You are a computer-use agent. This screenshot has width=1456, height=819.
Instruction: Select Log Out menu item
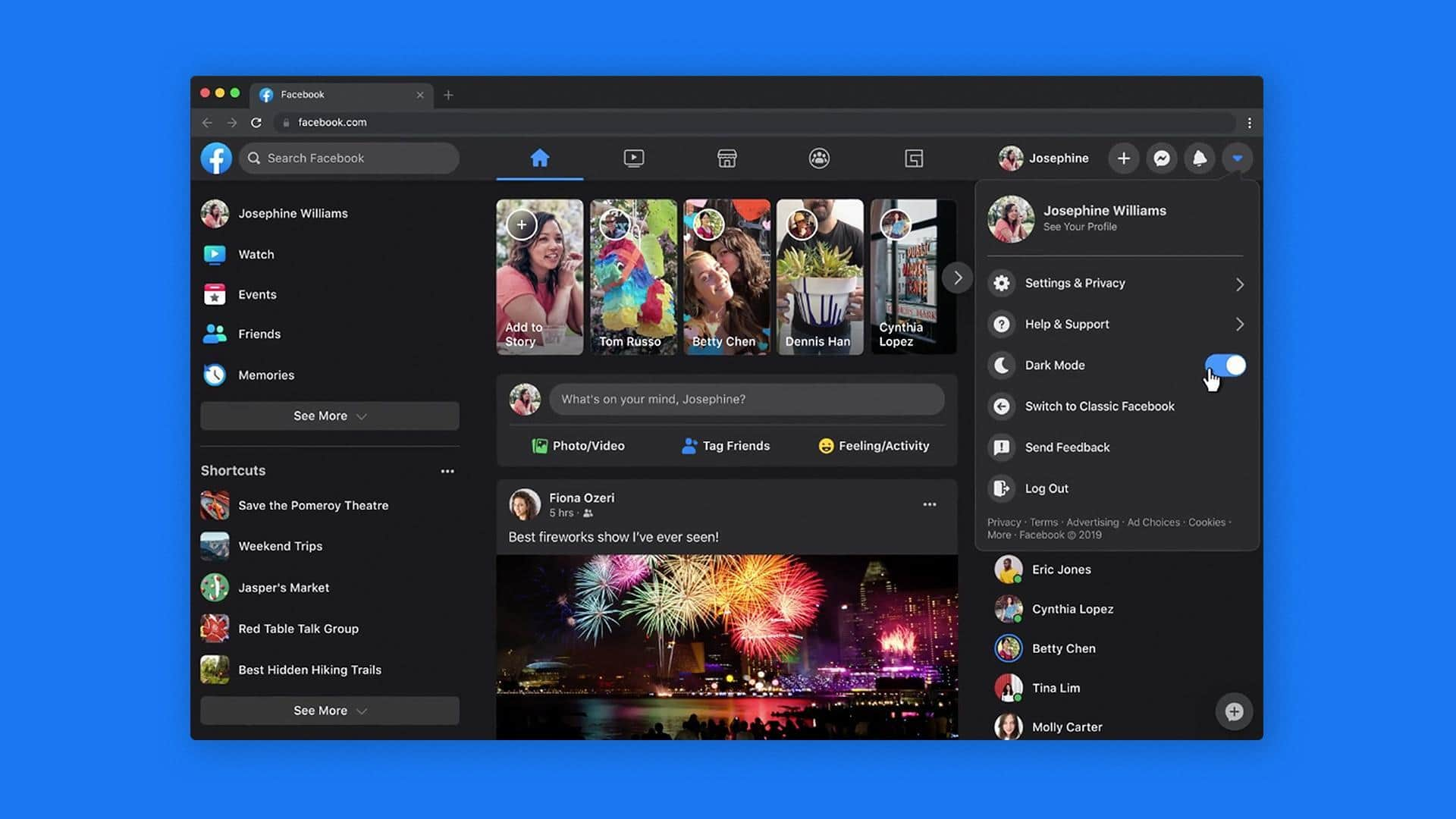(x=1047, y=488)
